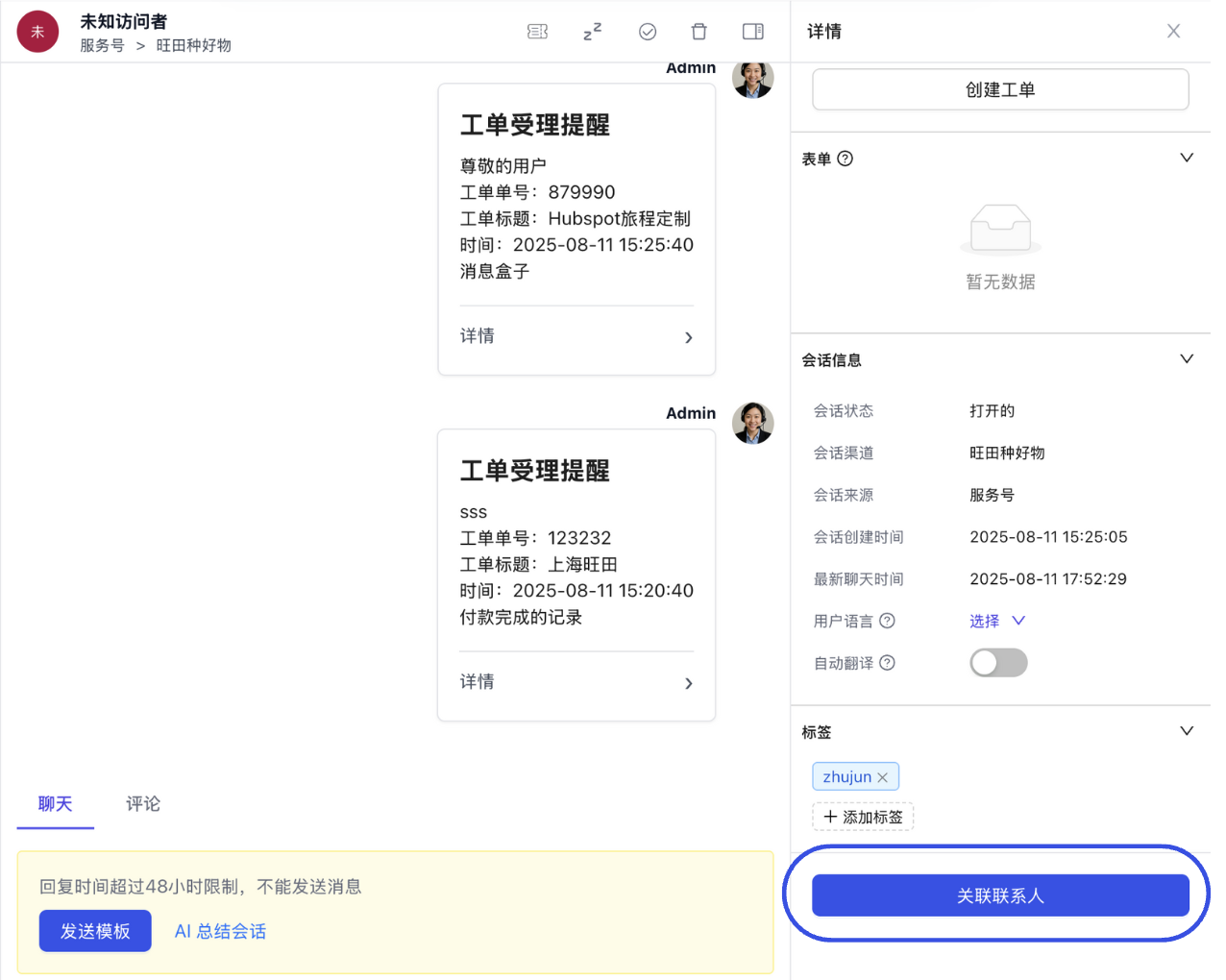Click the 自动翻译 help icon

(x=886, y=662)
